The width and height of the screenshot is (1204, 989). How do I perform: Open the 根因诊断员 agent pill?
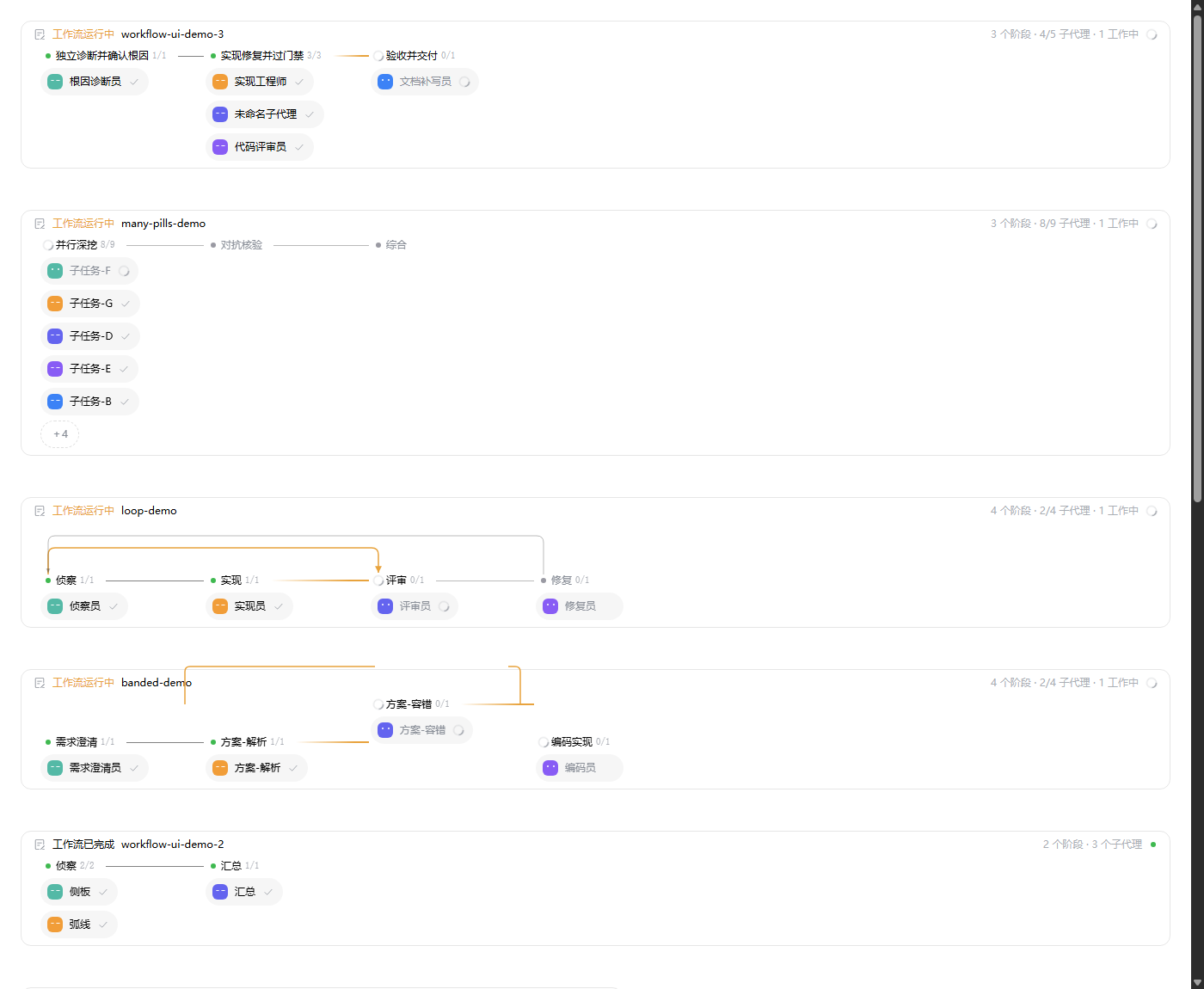point(95,82)
